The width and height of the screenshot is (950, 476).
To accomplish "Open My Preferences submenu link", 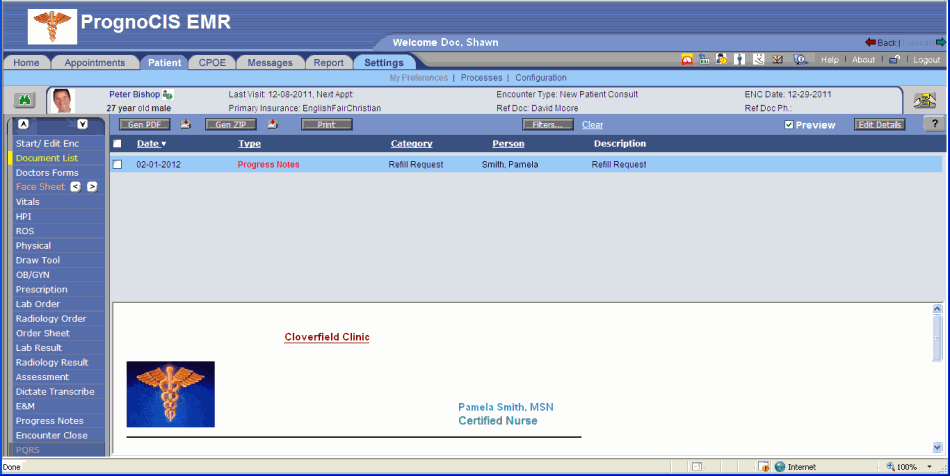I will pos(419,78).
